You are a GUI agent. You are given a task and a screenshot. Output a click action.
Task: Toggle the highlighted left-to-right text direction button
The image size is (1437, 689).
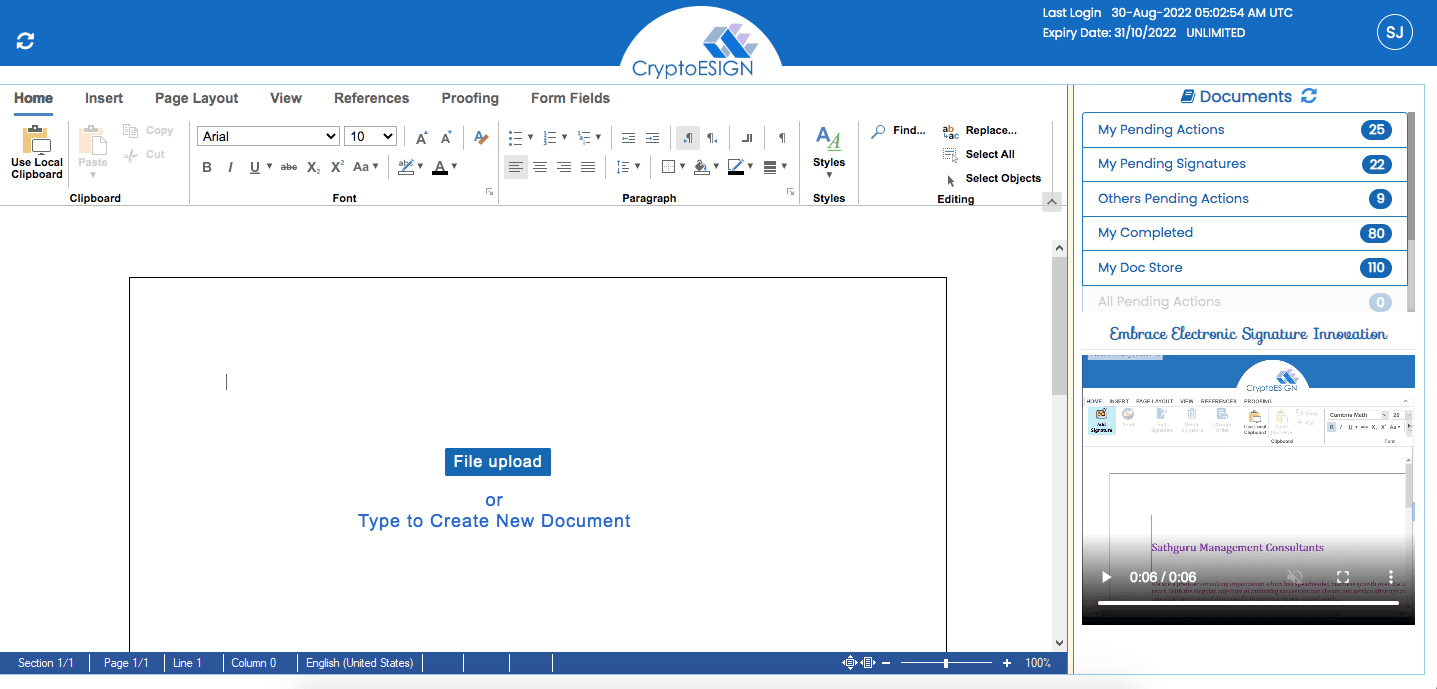tap(688, 137)
